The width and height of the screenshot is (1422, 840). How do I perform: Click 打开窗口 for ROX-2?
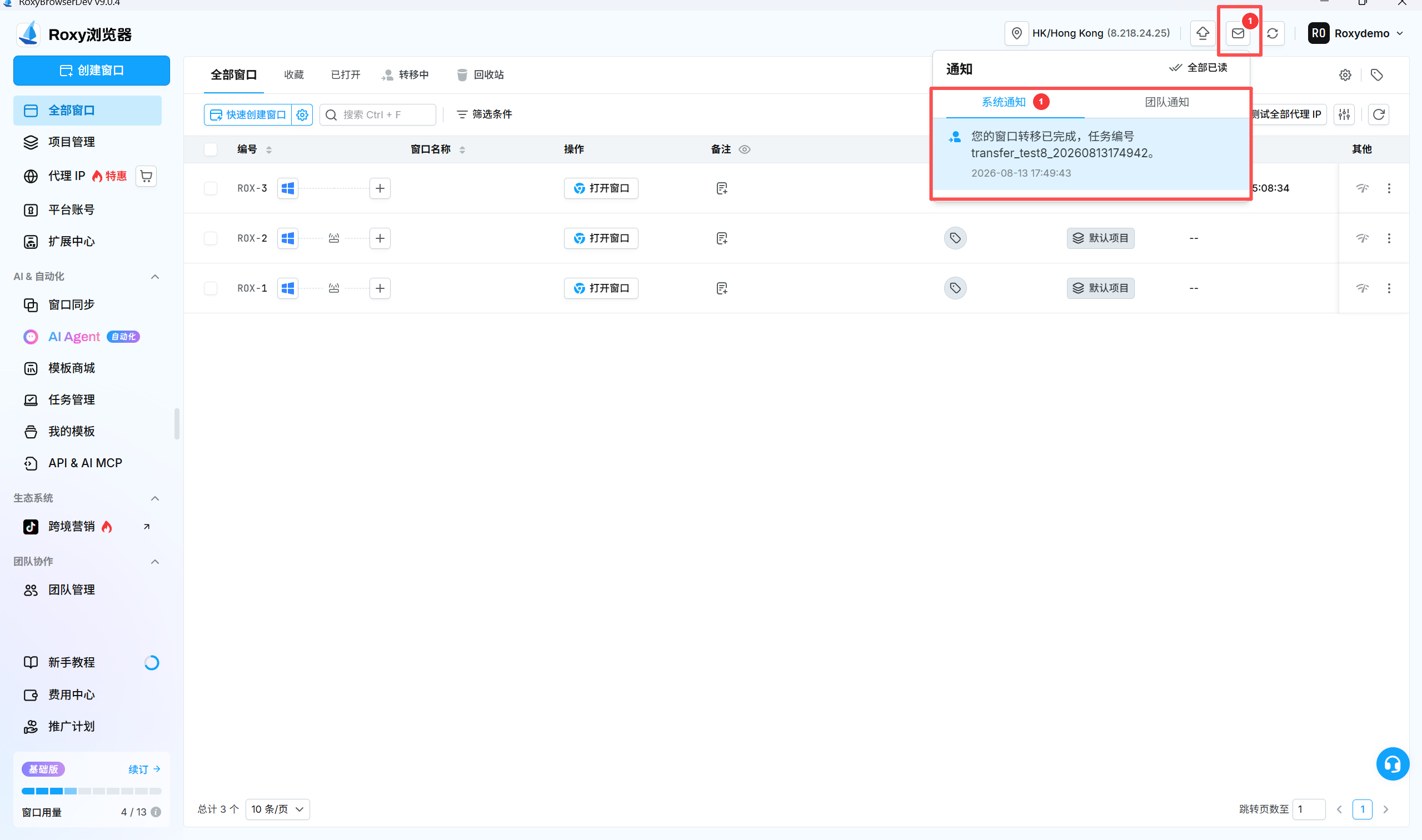[601, 238]
